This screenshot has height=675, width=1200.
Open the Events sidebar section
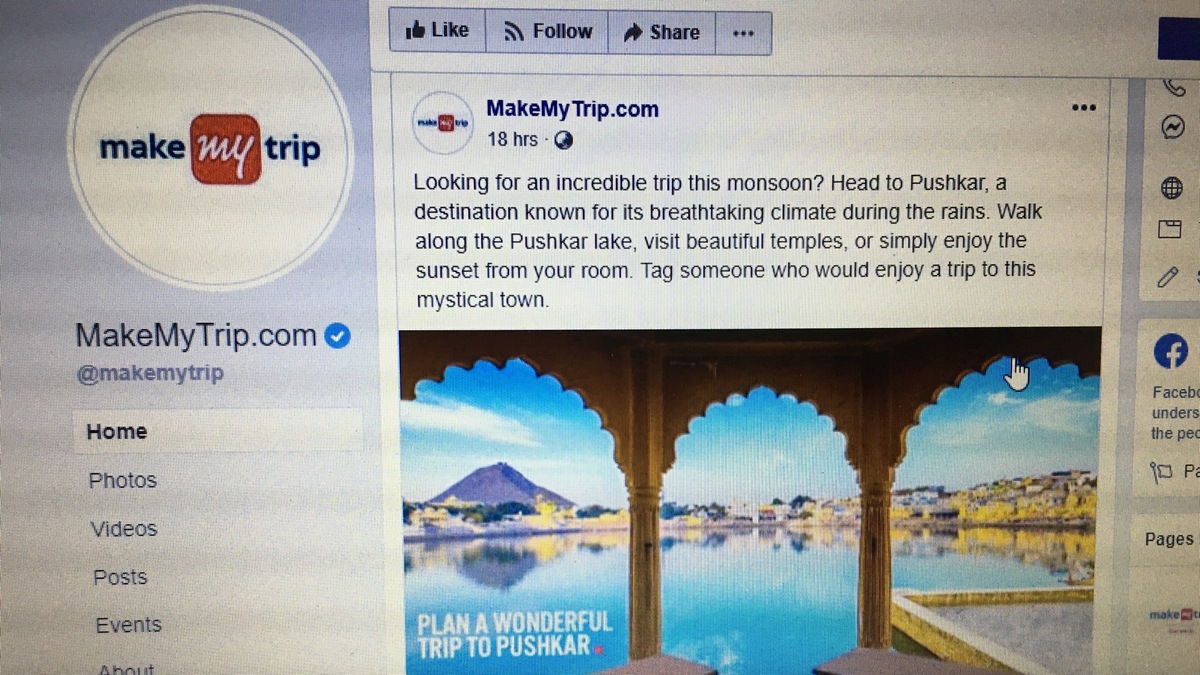pyautogui.click(x=128, y=625)
